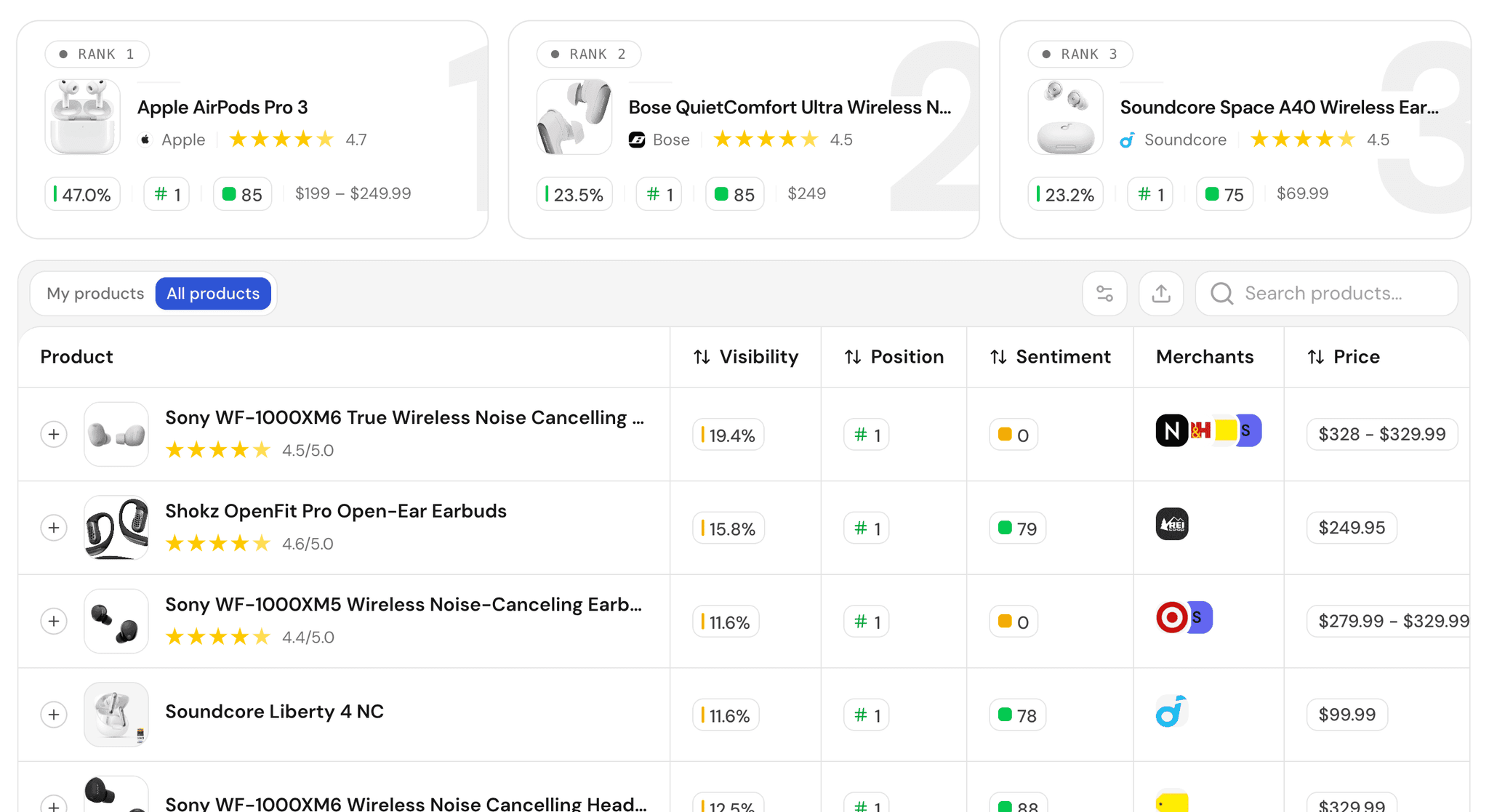Switch to My products tab
This screenshot has height=812, width=1489.
click(x=95, y=294)
